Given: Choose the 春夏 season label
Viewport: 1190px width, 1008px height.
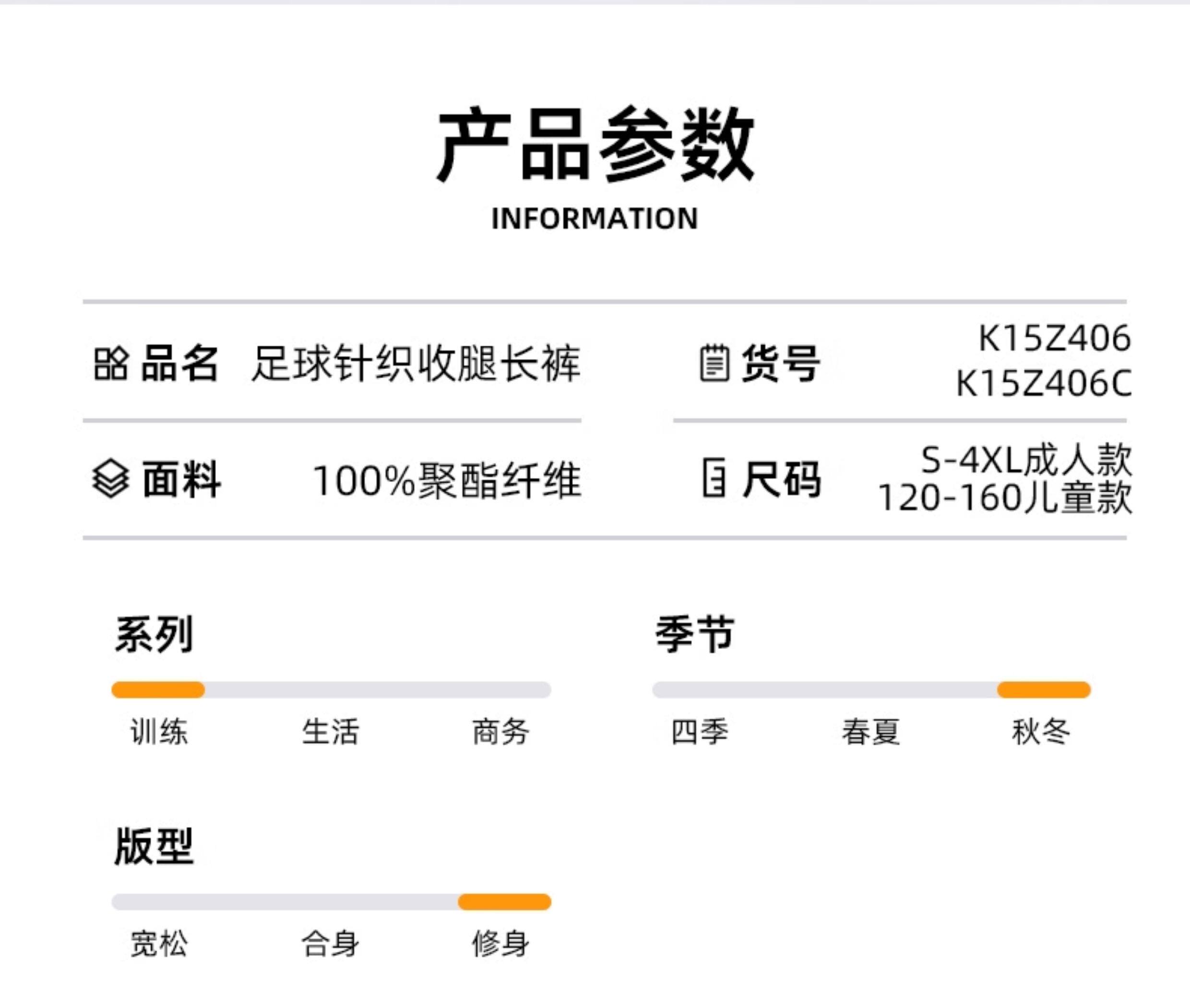Looking at the screenshot, I should point(870,732).
